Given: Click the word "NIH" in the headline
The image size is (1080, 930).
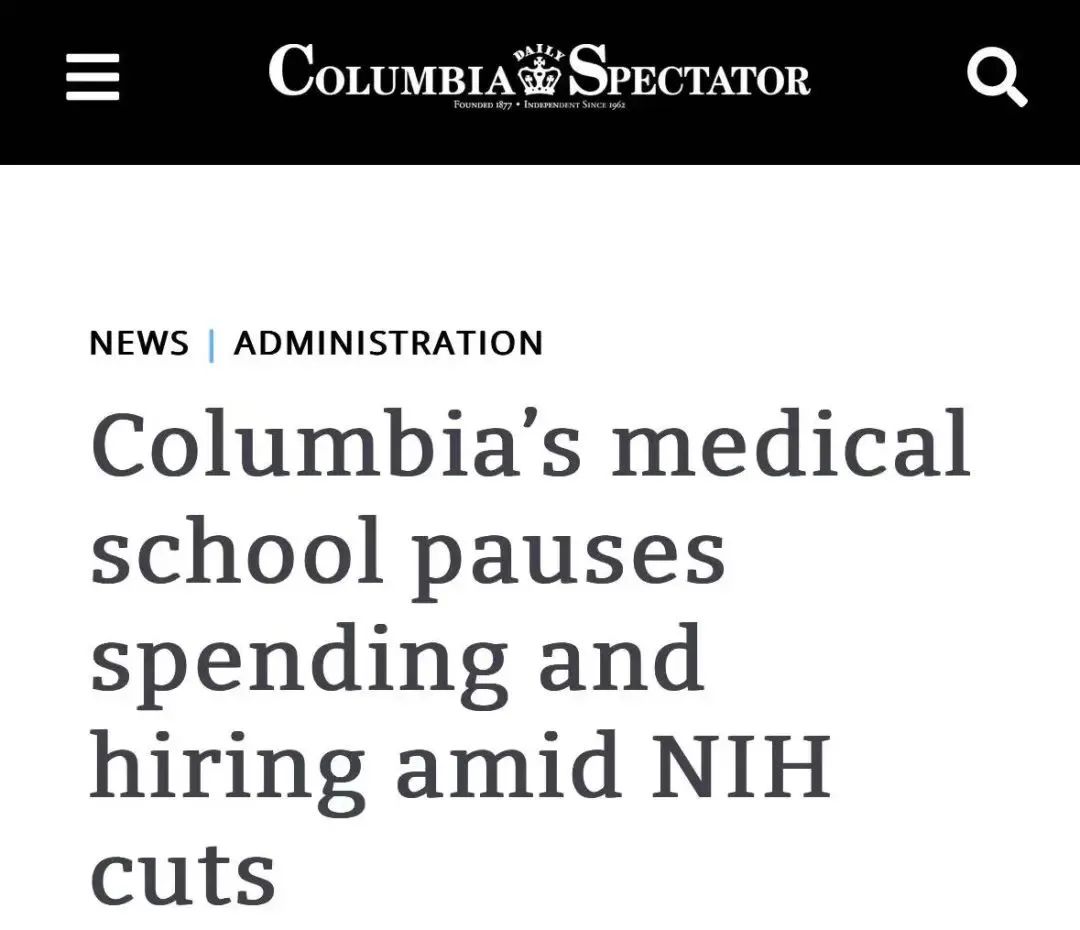Looking at the screenshot, I should [741, 765].
